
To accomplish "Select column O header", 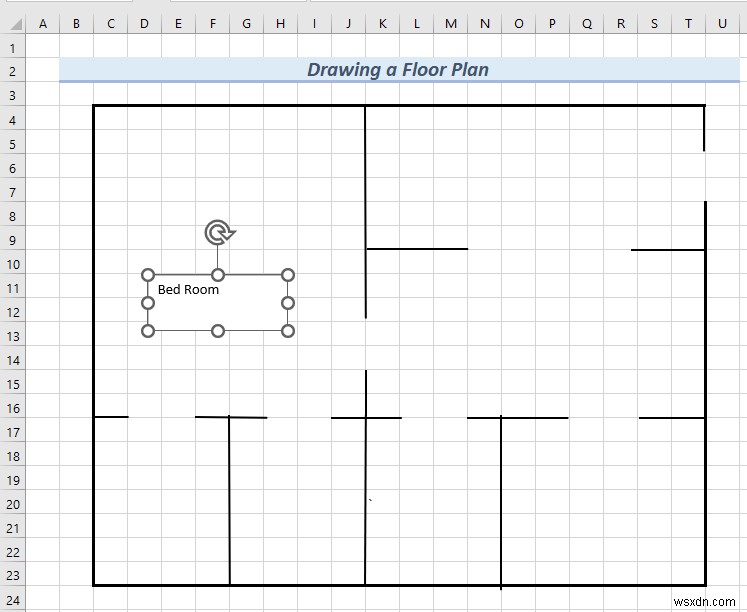I will 518,24.
